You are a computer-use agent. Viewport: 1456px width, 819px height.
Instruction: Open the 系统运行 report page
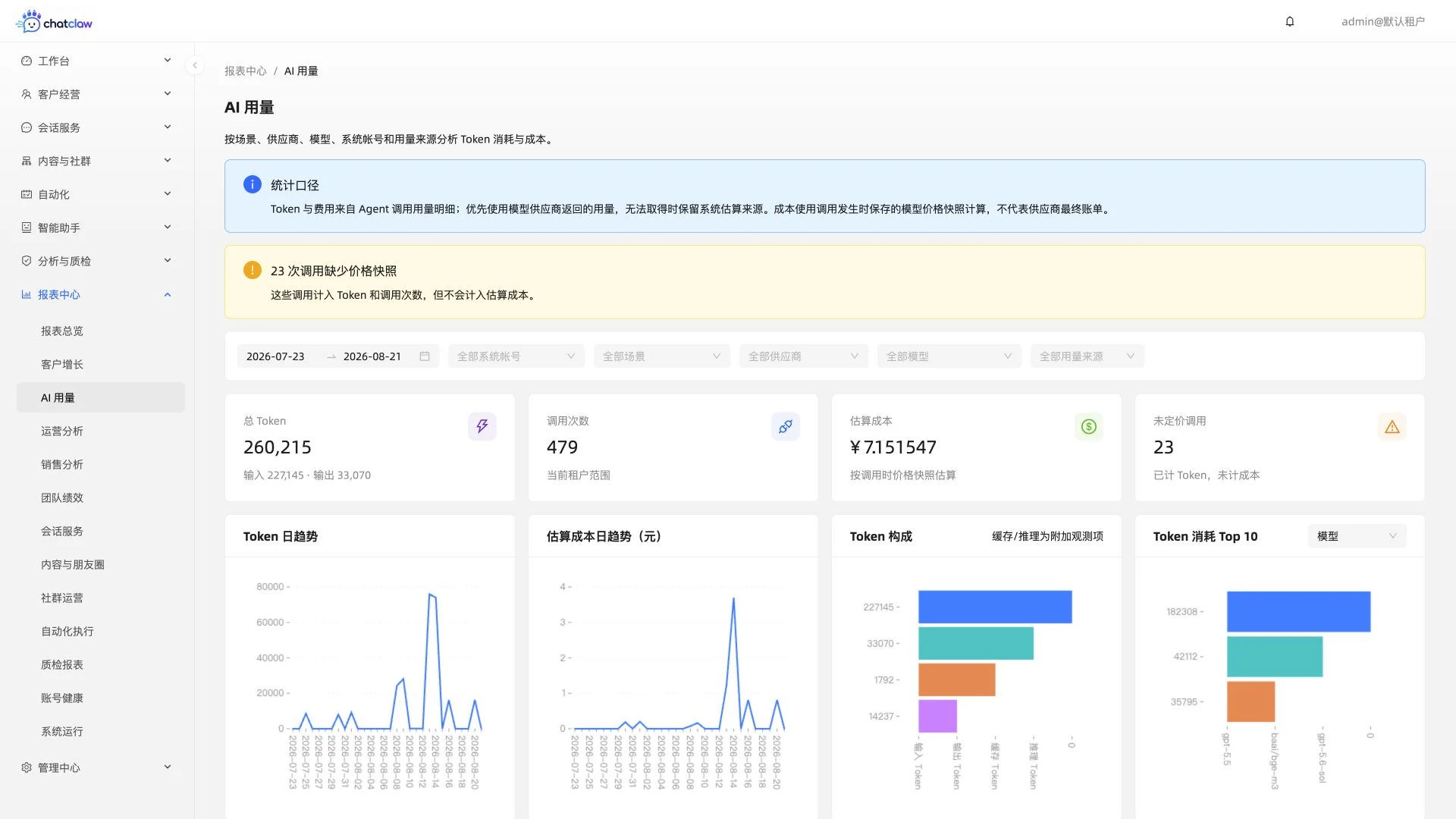[101, 731]
